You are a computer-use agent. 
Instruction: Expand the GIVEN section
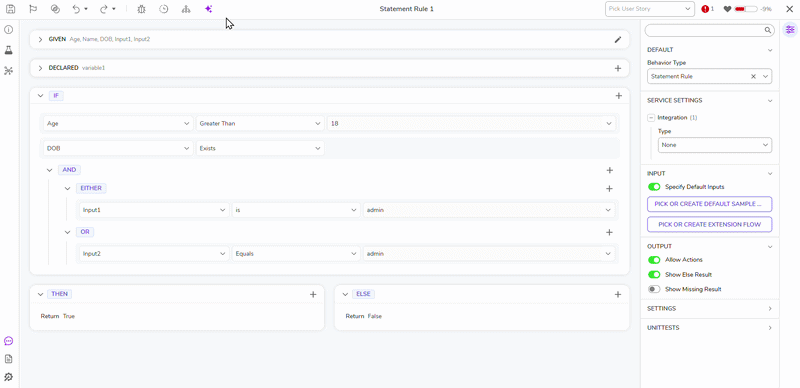coord(41,39)
